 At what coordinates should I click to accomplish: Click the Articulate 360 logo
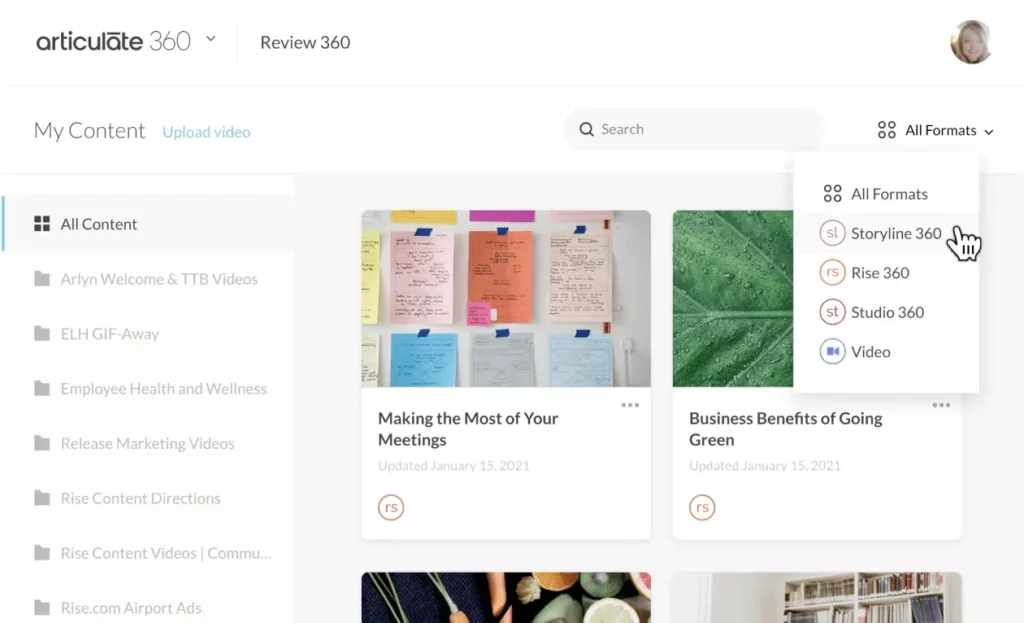click(113, 42)
